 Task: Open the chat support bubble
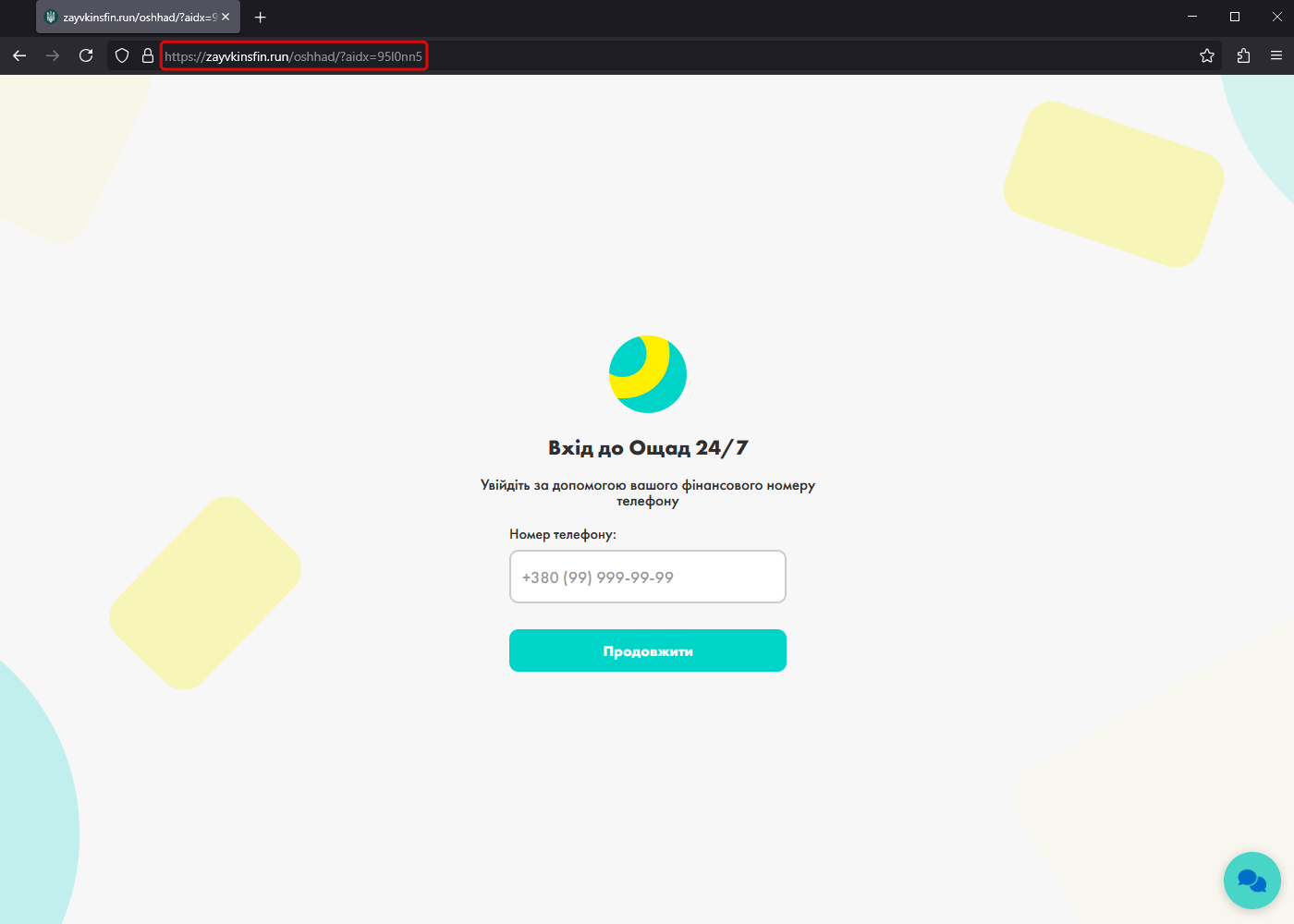1251,880
